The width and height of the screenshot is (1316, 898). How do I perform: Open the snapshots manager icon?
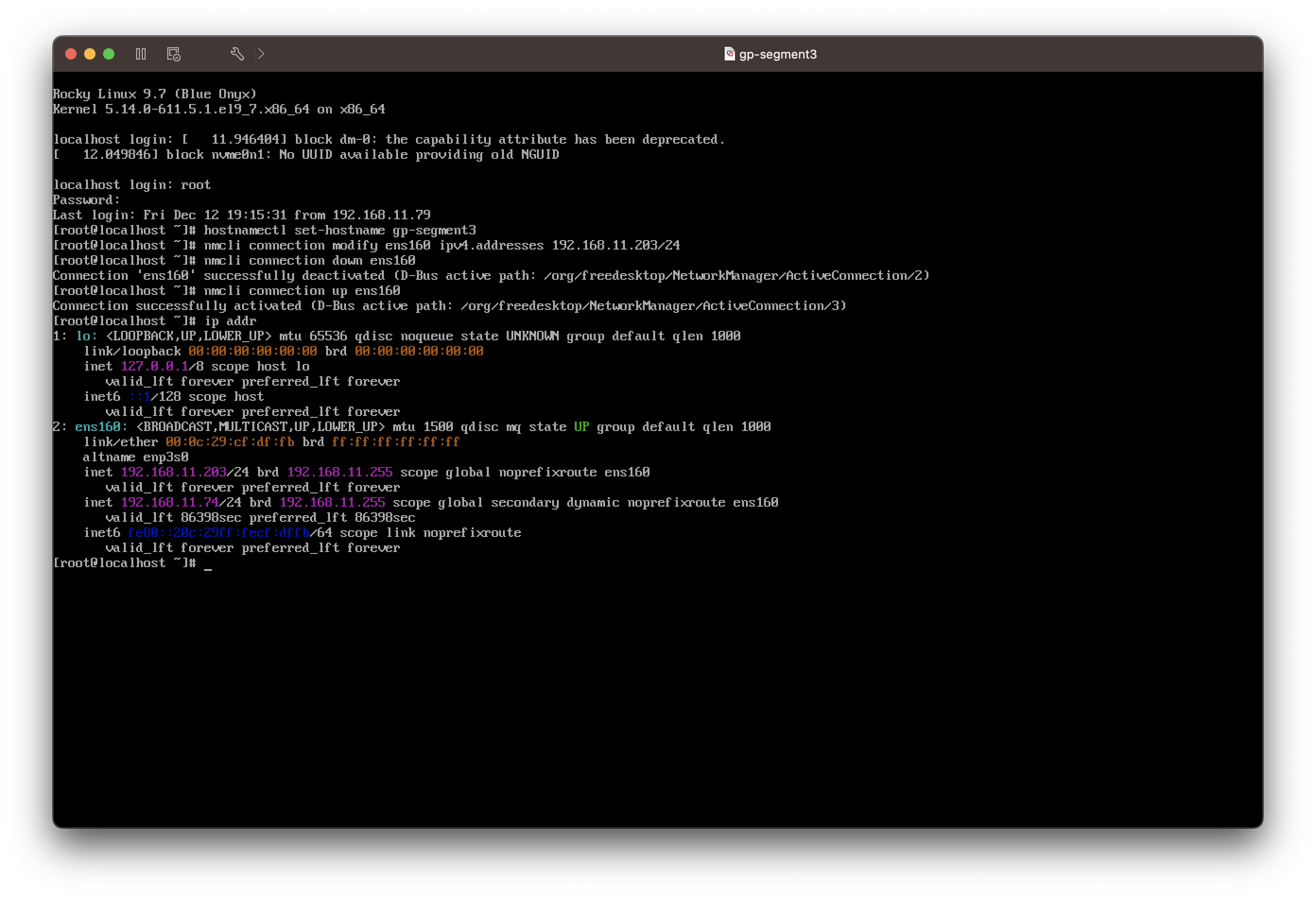[x=173, y=54]
